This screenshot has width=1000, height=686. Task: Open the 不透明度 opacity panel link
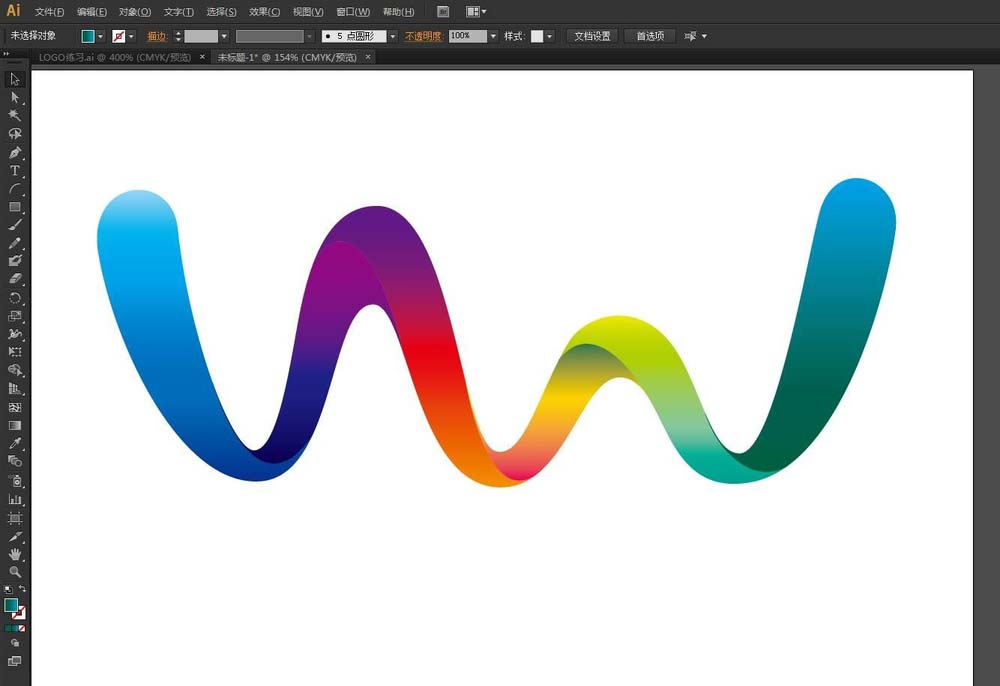click(x=423, y=36)
